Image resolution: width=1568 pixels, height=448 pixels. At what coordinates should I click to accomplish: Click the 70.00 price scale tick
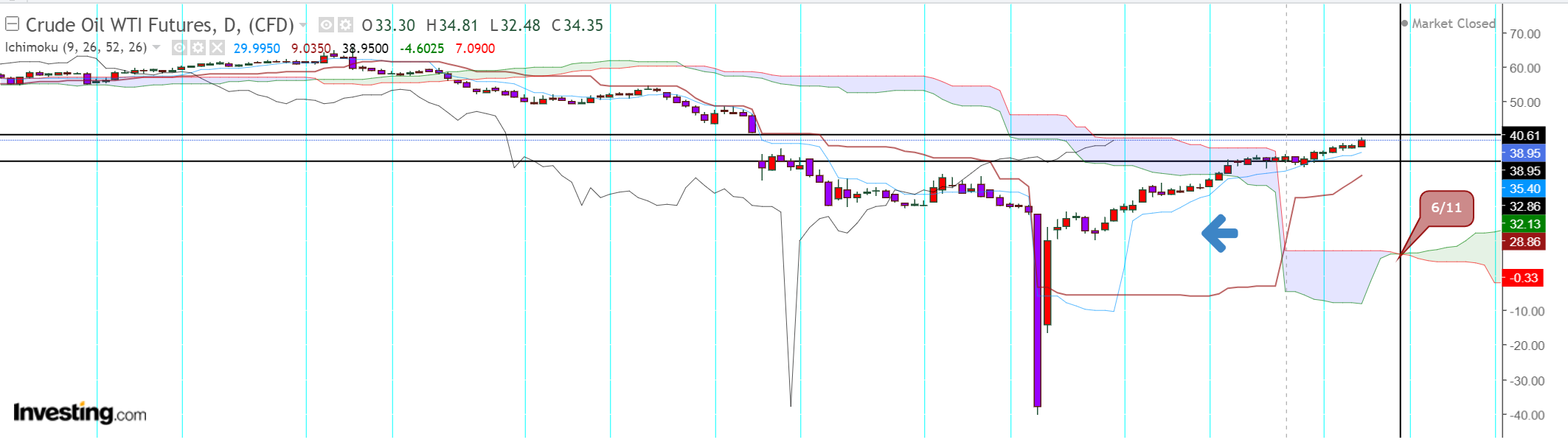pos(1525,34)
